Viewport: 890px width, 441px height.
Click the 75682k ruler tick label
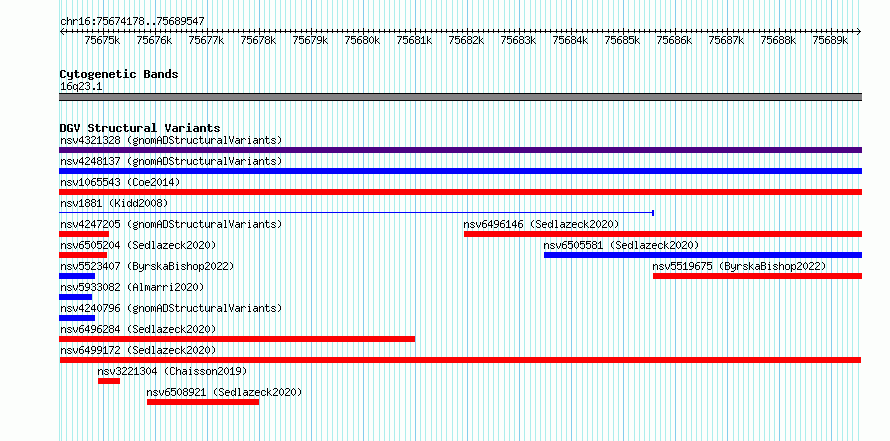(x=467, y=40)
